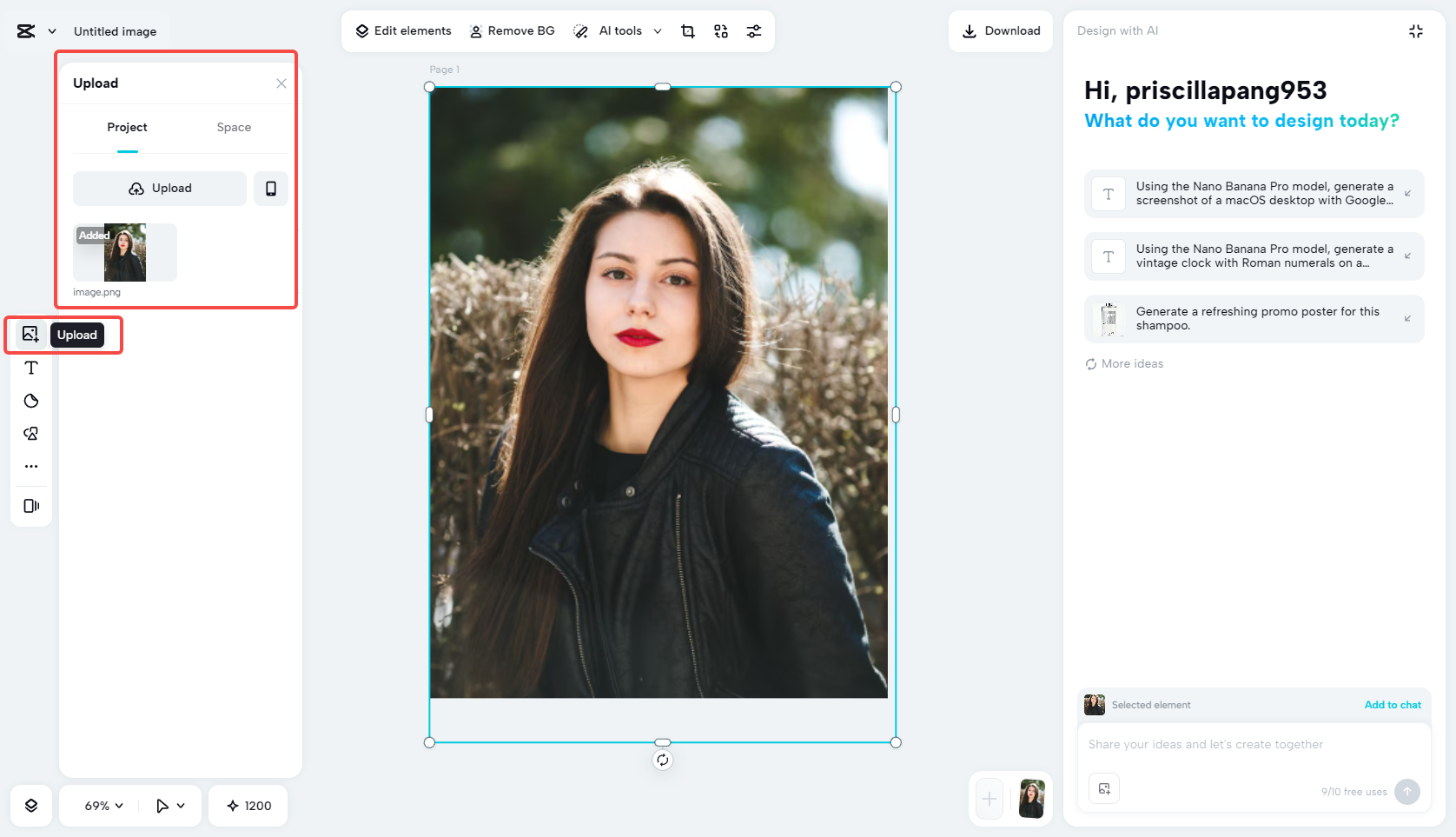Click the Upload sidebar icon
The width and height of the screenshot is (1456, 837).
[30, 334]
